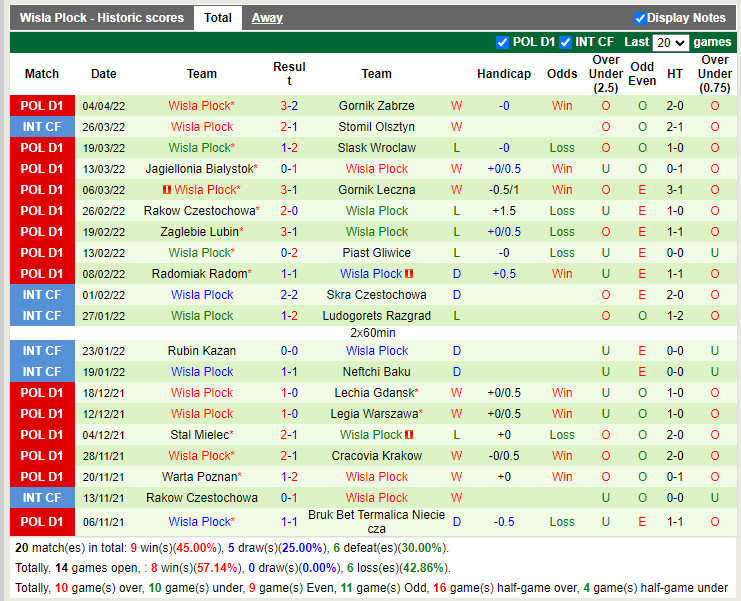Open Stomil Olsztyn team link

(376, 127)
